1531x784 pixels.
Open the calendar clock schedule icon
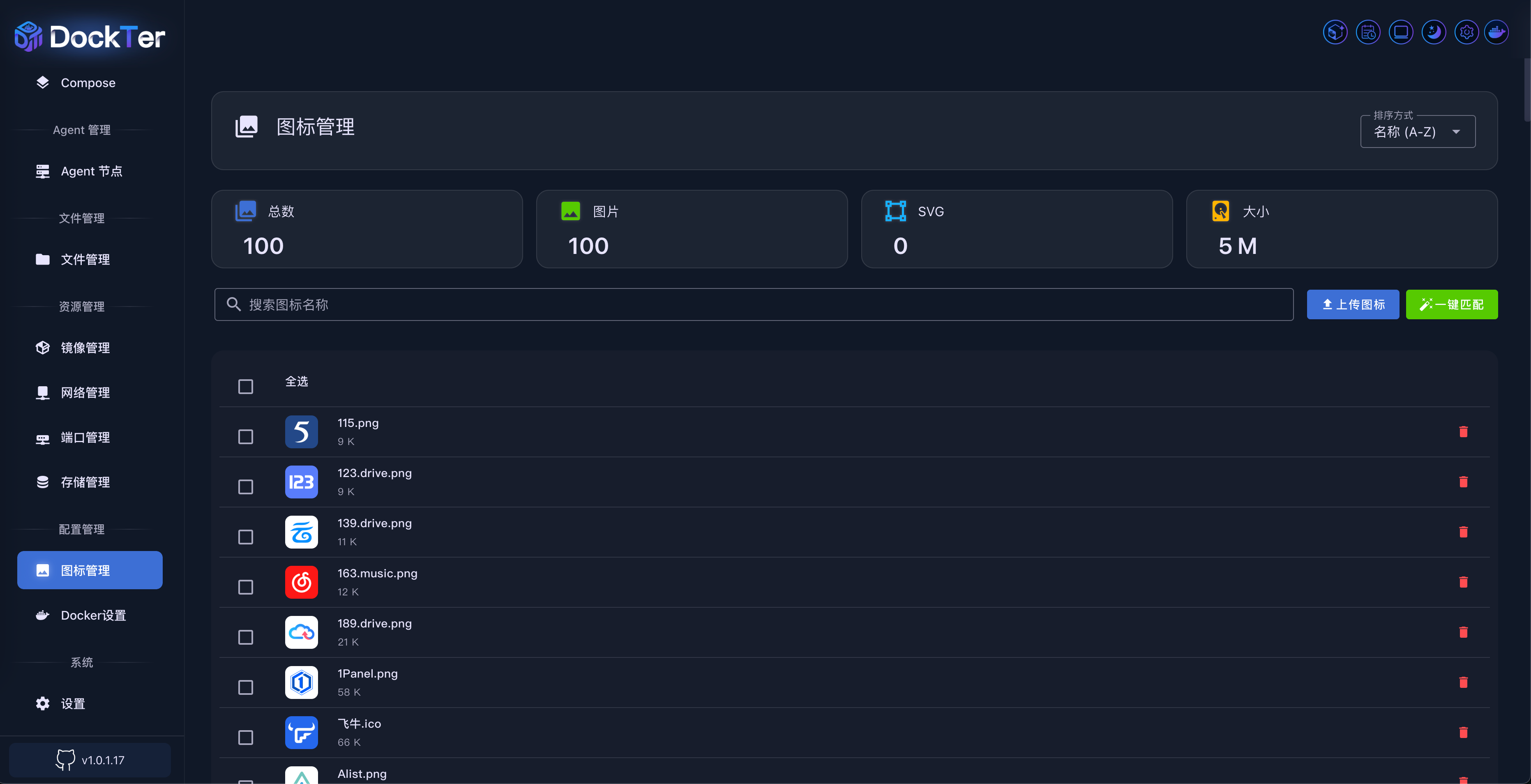point(1367,32)
